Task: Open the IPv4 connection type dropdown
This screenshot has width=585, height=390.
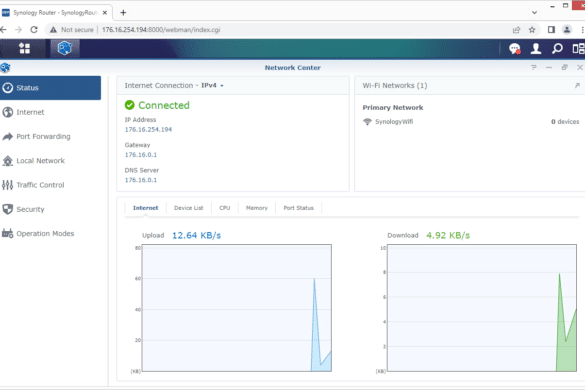Action: (212, 85)
